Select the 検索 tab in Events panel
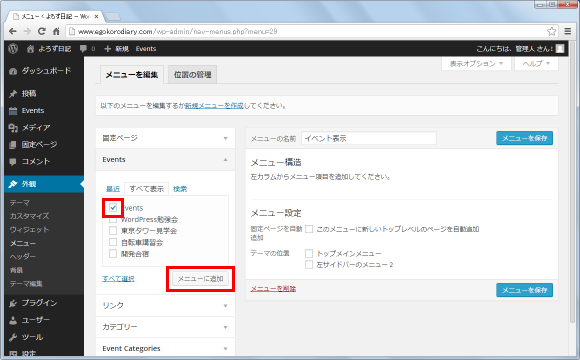 (180, 189)
